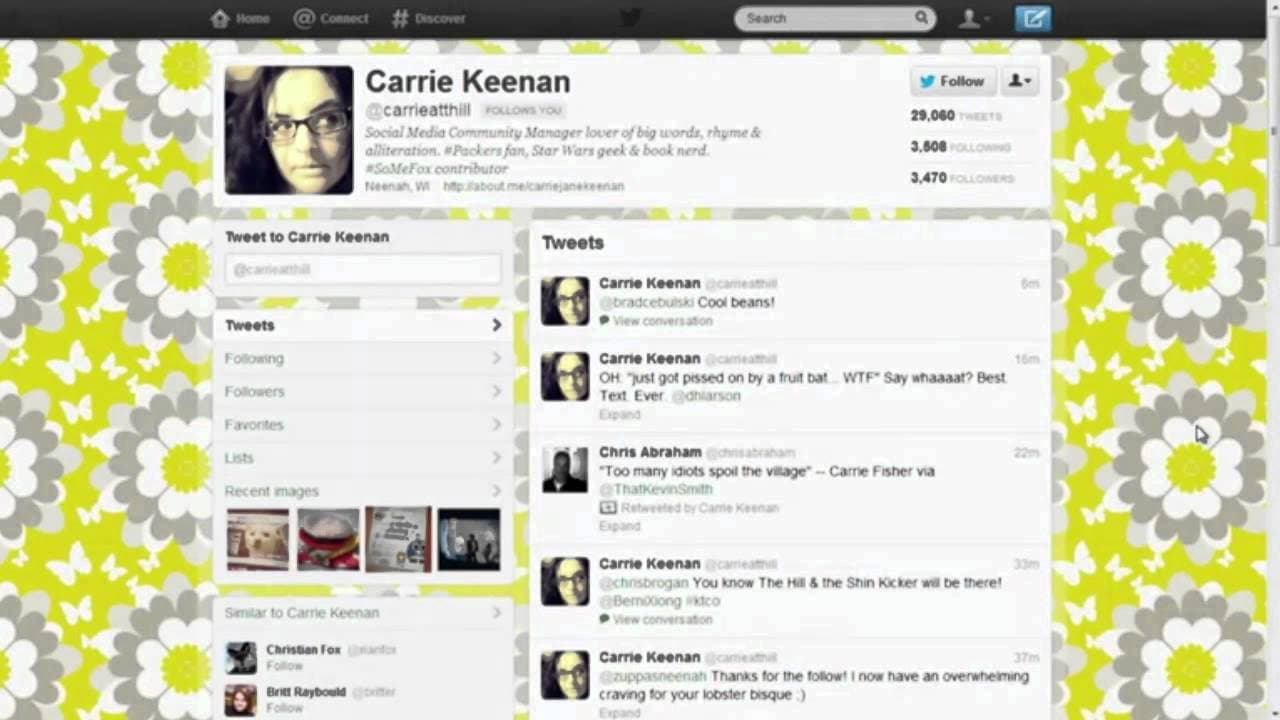This screenshot has width=1280, height=720.
Task: Open Carrie Keenan's large profile photo
Action: [289, 130]
